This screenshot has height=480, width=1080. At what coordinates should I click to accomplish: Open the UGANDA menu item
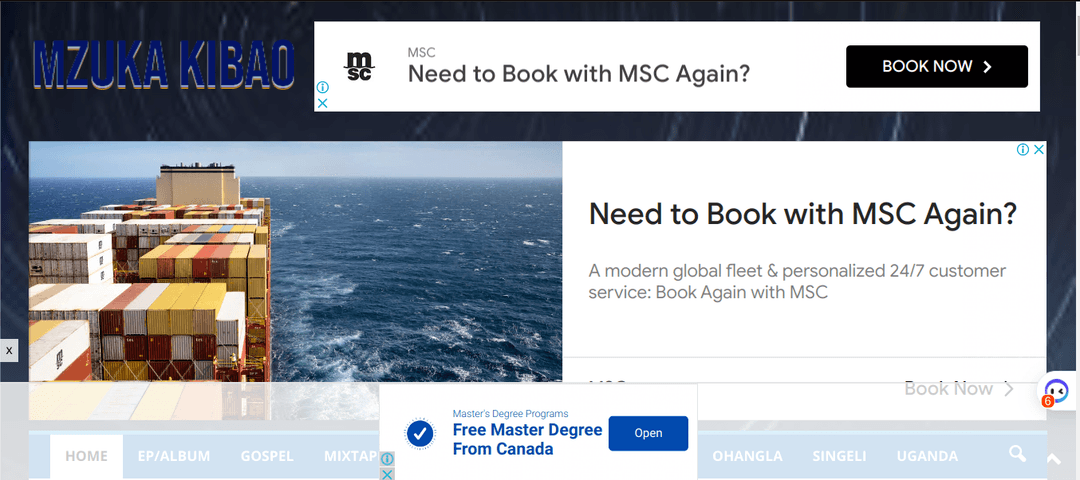tap(927, 456)
